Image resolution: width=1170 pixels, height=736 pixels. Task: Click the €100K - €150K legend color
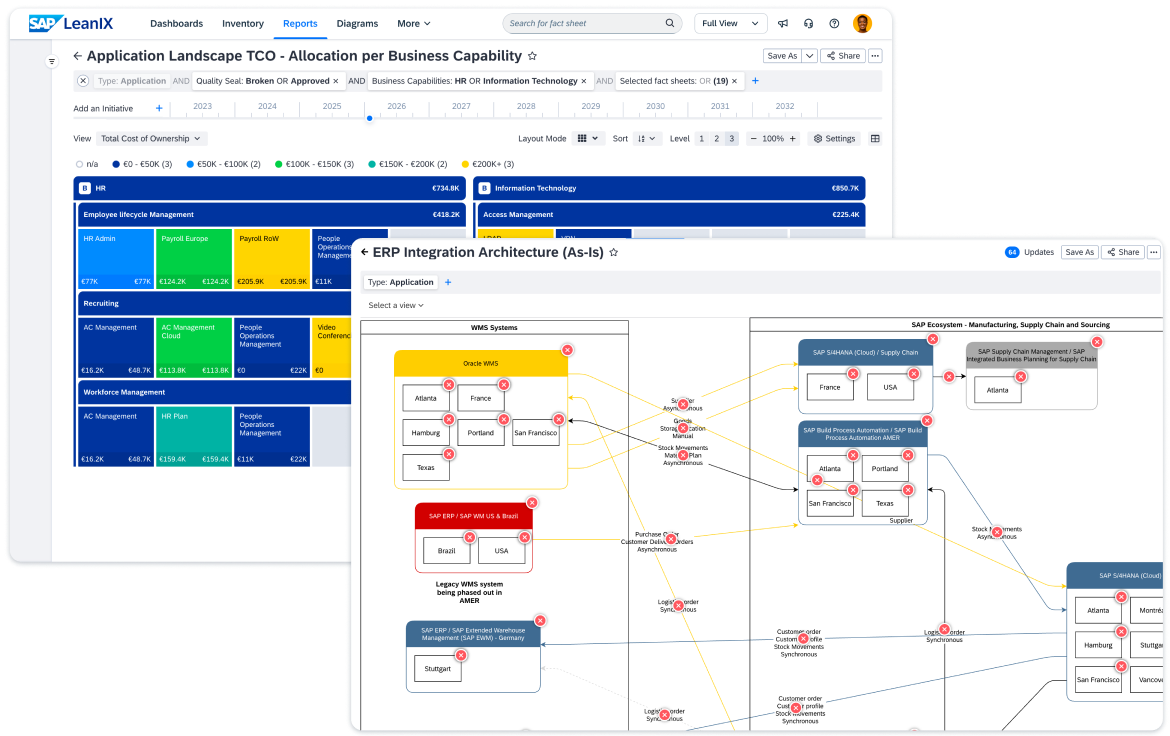coord(278,164)
